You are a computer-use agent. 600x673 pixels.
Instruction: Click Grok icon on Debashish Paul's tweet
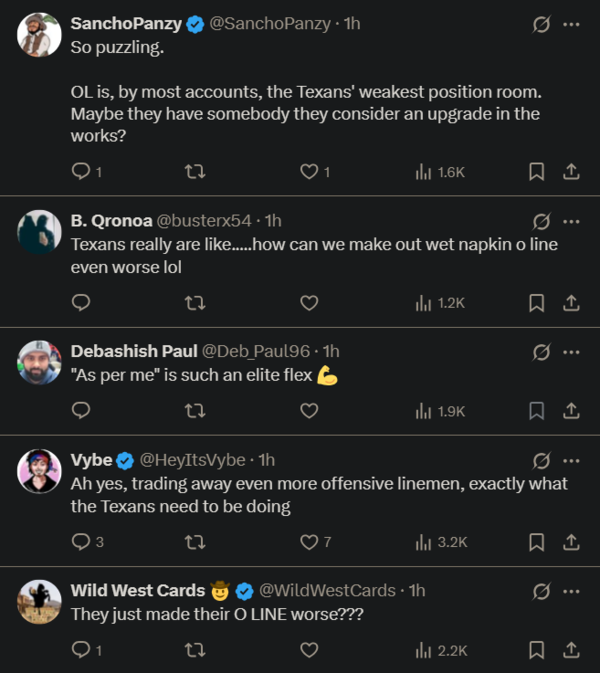tap(541, 351)
